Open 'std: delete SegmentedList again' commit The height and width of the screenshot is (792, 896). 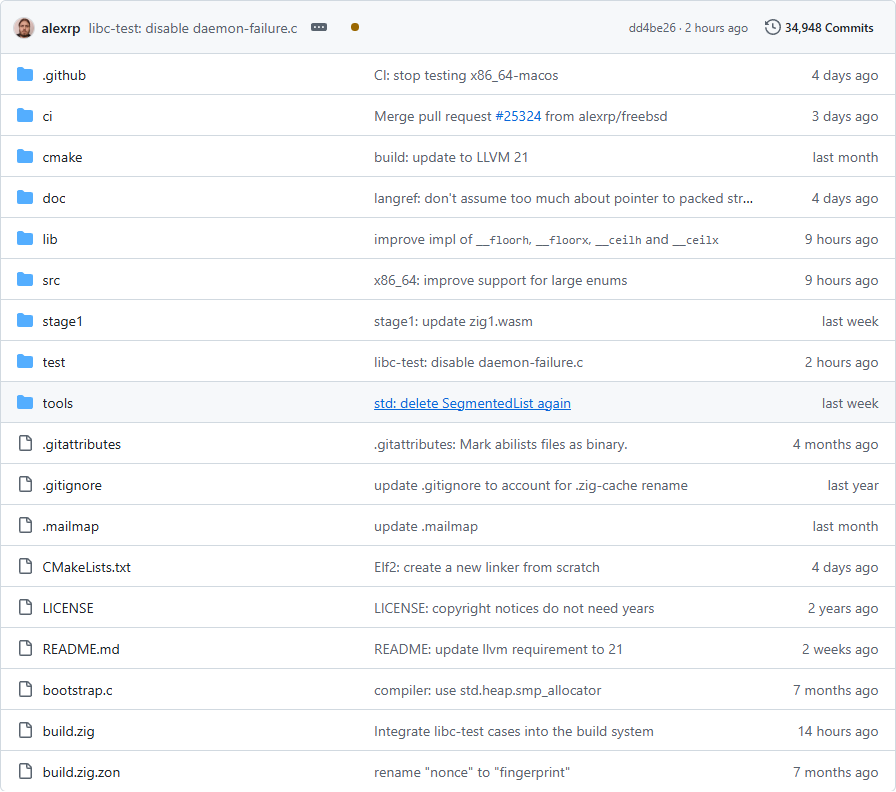coord(472,403)
